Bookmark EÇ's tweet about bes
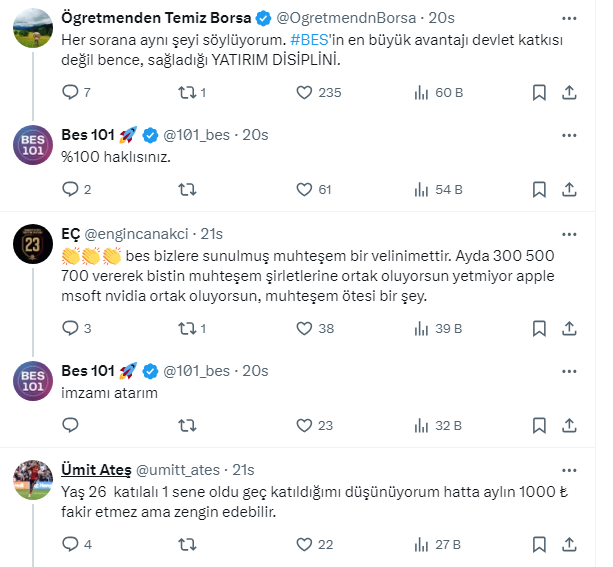The image size is (613, 567). click(538, 327)
